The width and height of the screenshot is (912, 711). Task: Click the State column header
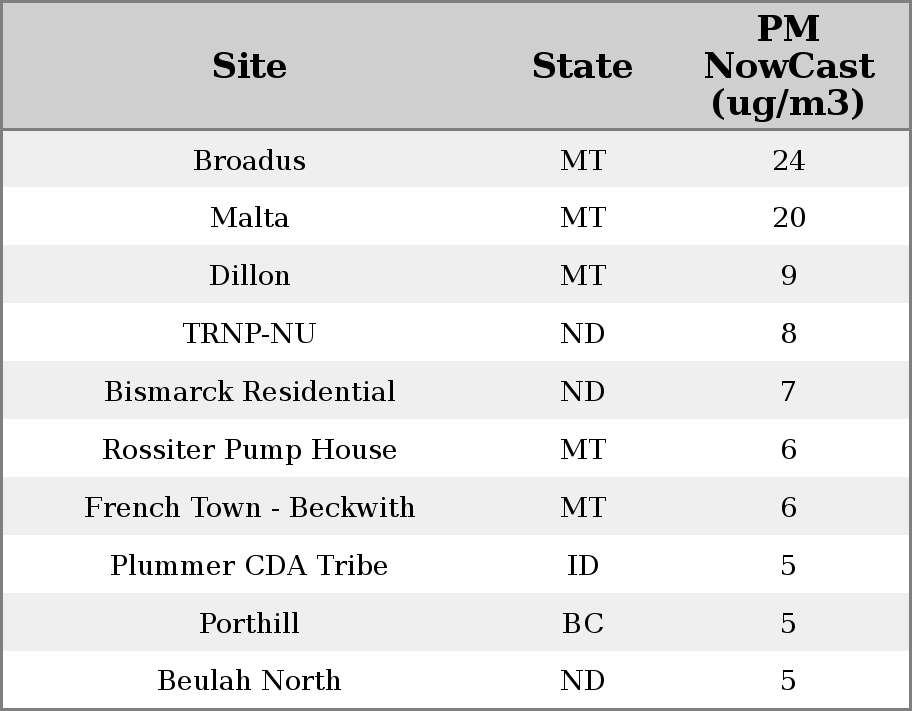582,66
